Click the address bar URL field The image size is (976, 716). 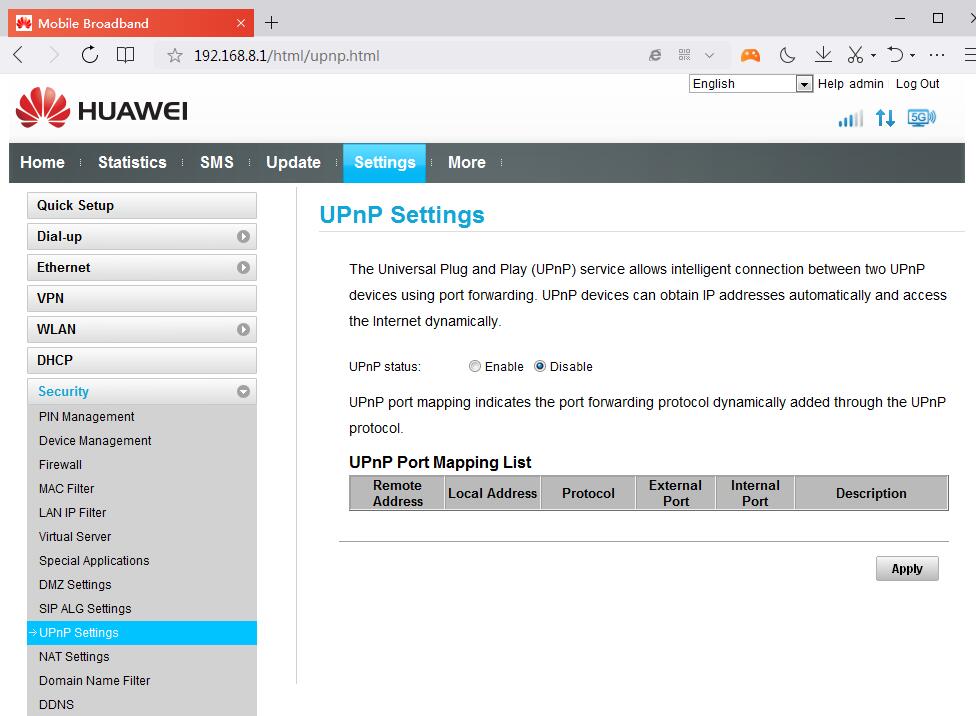pos(400,56)
